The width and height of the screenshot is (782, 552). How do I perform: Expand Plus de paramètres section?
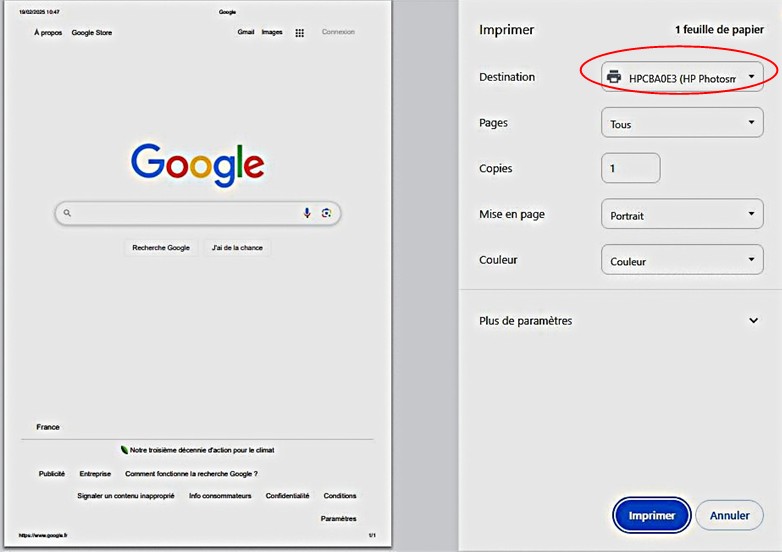click(x=618, y=321)
